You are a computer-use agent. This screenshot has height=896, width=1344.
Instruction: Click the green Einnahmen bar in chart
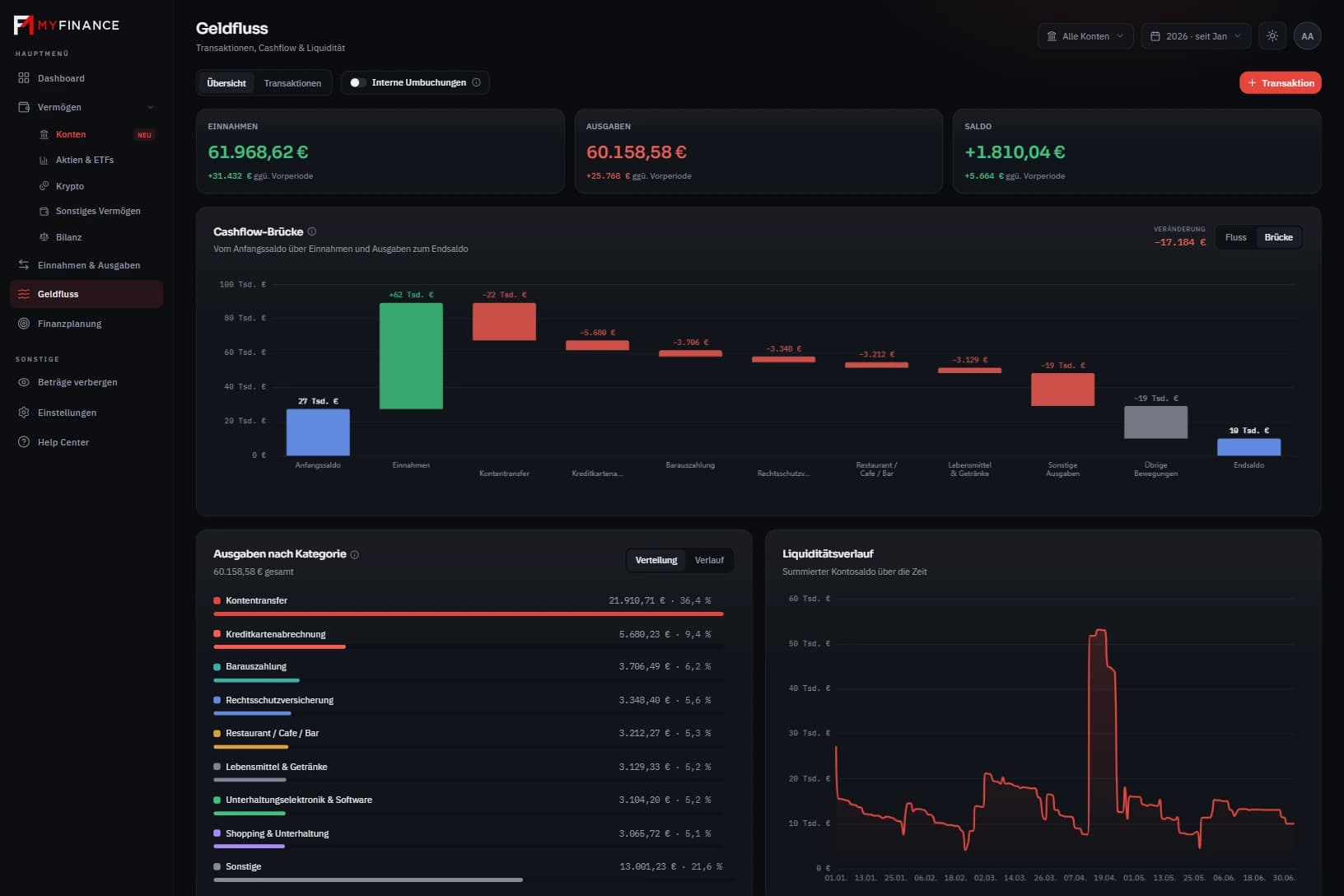coord(411,356)
